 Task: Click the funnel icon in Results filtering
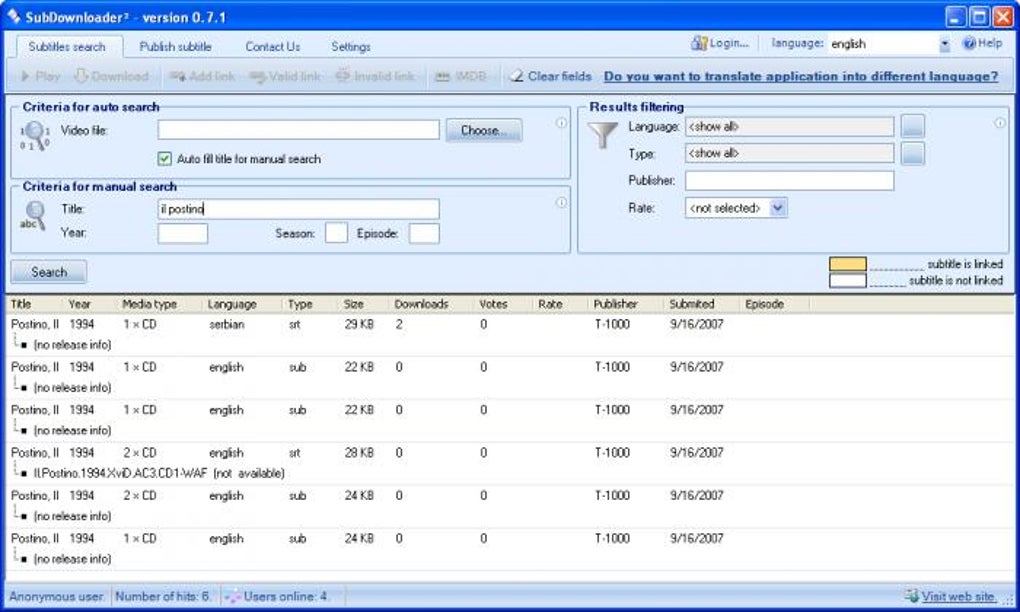602,135
